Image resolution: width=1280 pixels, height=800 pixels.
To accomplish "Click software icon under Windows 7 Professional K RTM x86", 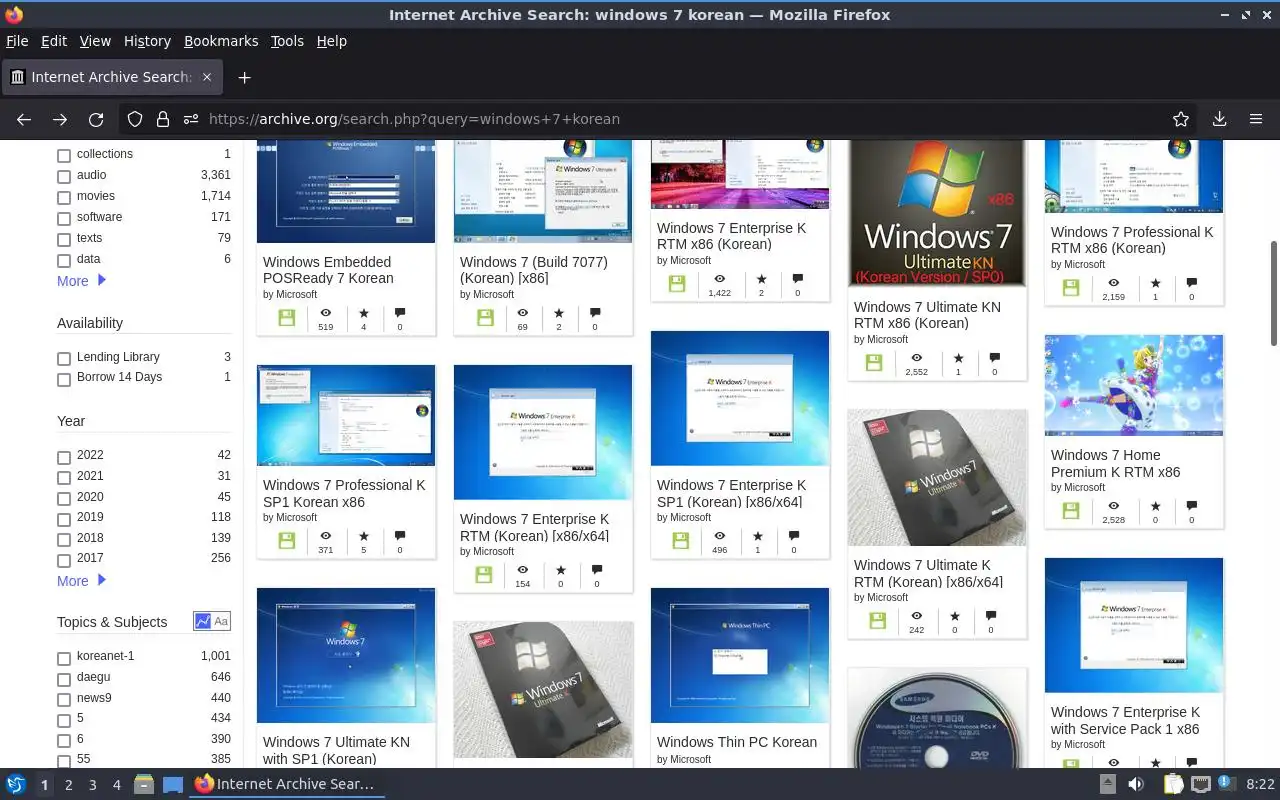I will pos(1071,287).
